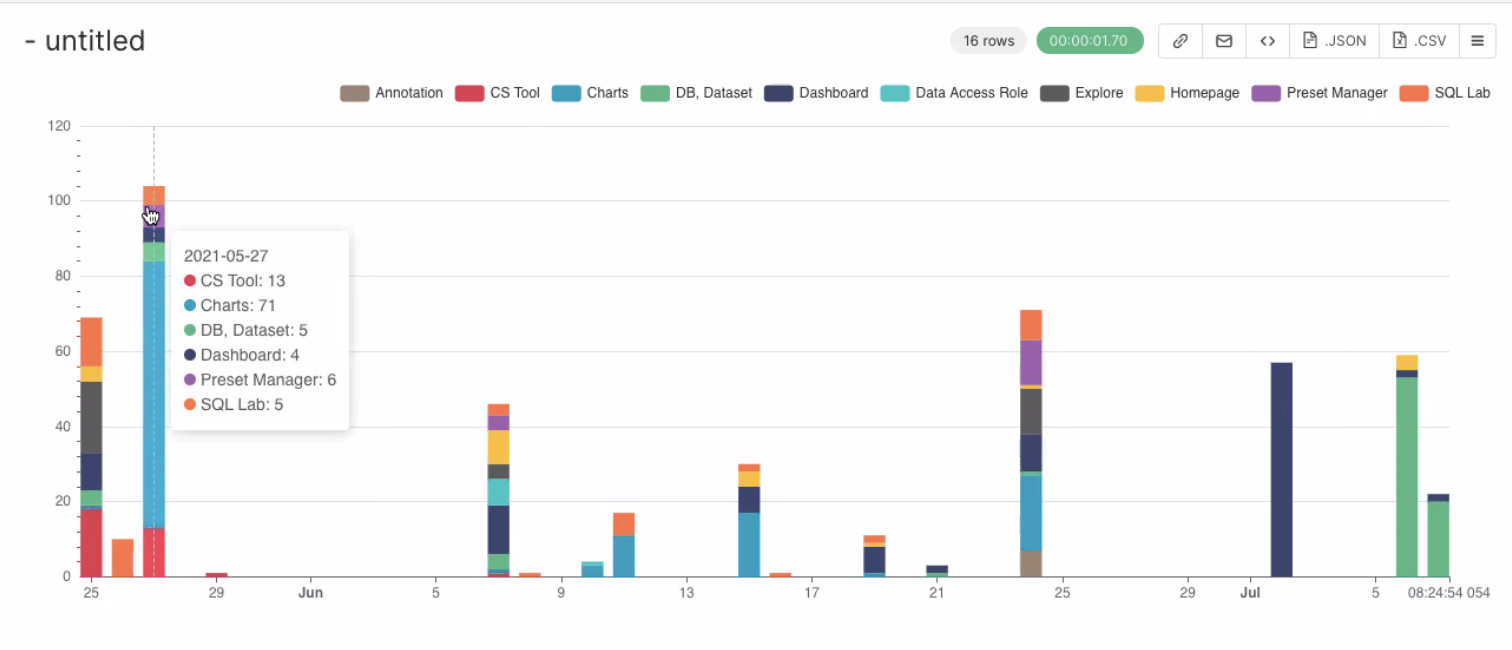This screenshot has height=650, width=1512.
Task: Click the green execution time badge
Action: [x=1090, y=41]
